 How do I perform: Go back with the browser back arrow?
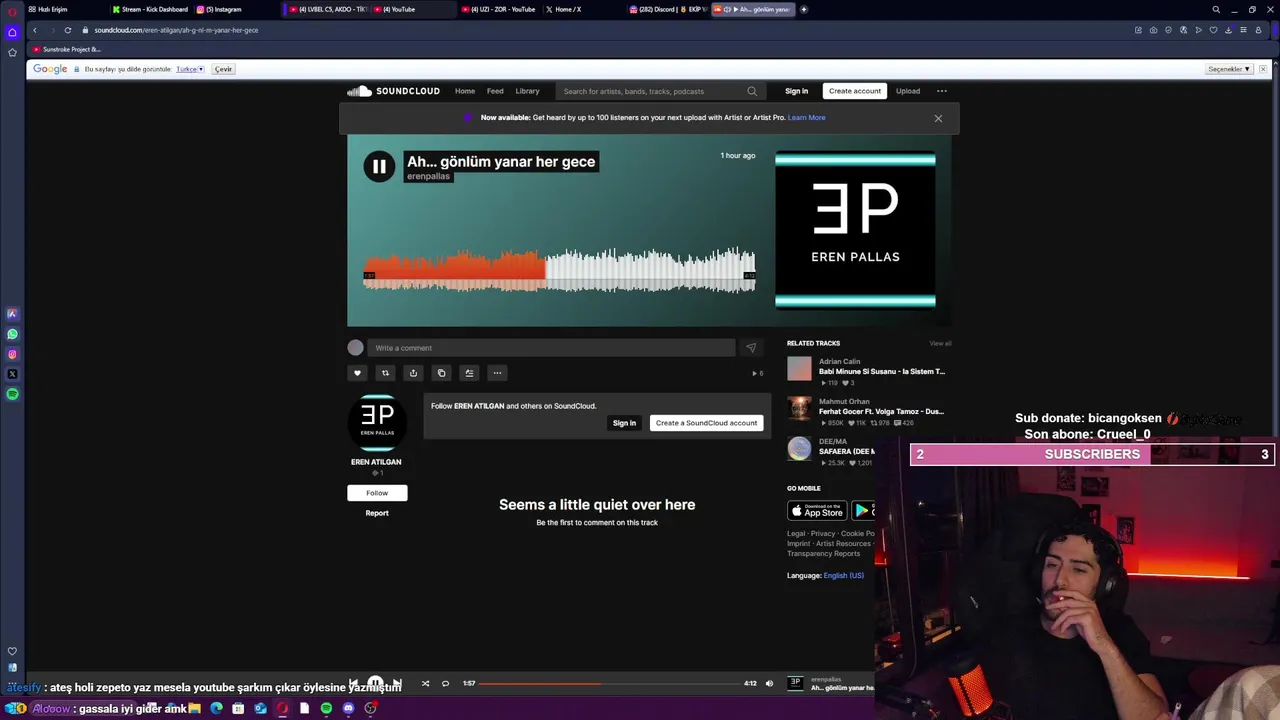click(35, 30)
